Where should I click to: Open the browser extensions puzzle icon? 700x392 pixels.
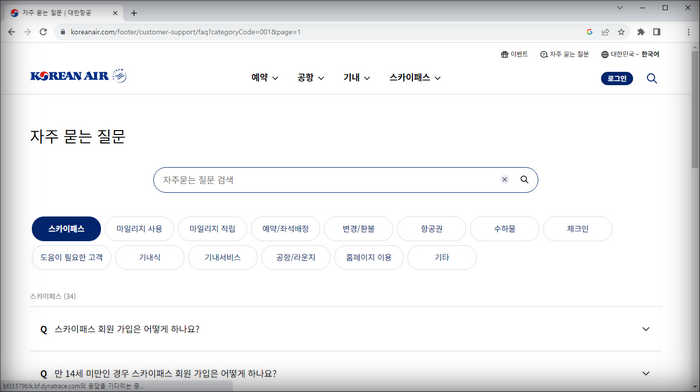(641, 32)
